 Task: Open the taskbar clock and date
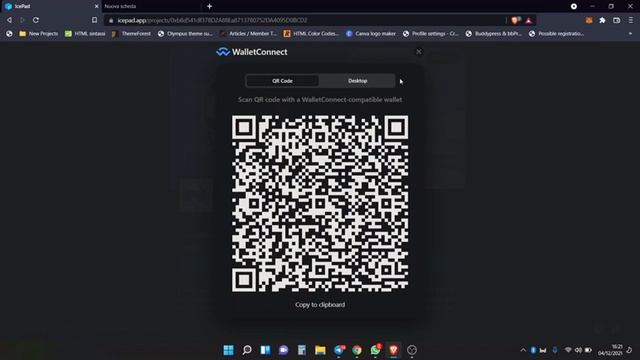pos(611,350)
